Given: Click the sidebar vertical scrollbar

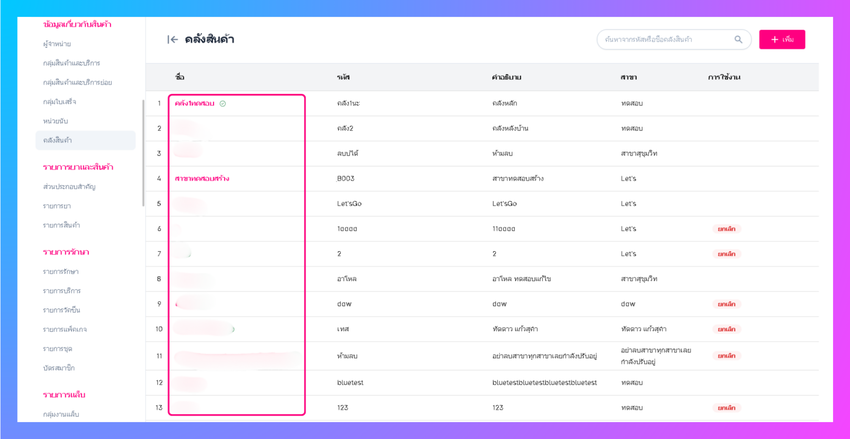Looking at the screenshot, I should (x=144, y=150).
